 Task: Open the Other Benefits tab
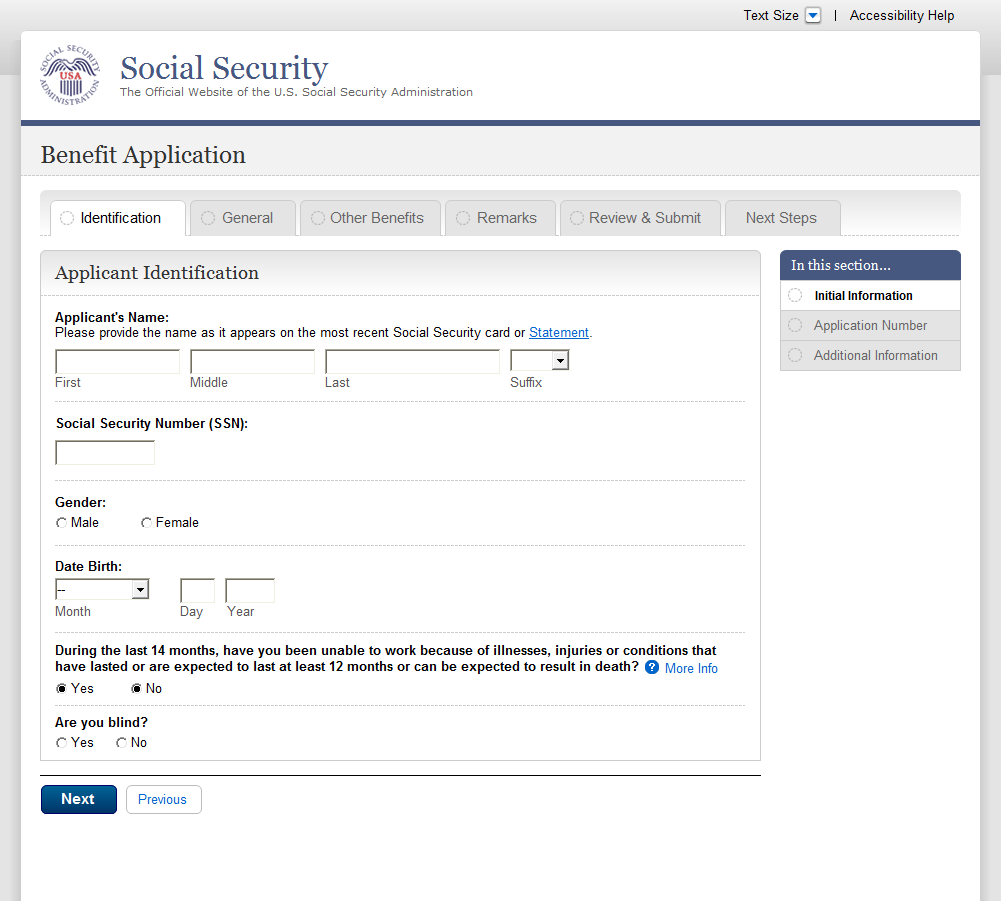tap(370, 218)
